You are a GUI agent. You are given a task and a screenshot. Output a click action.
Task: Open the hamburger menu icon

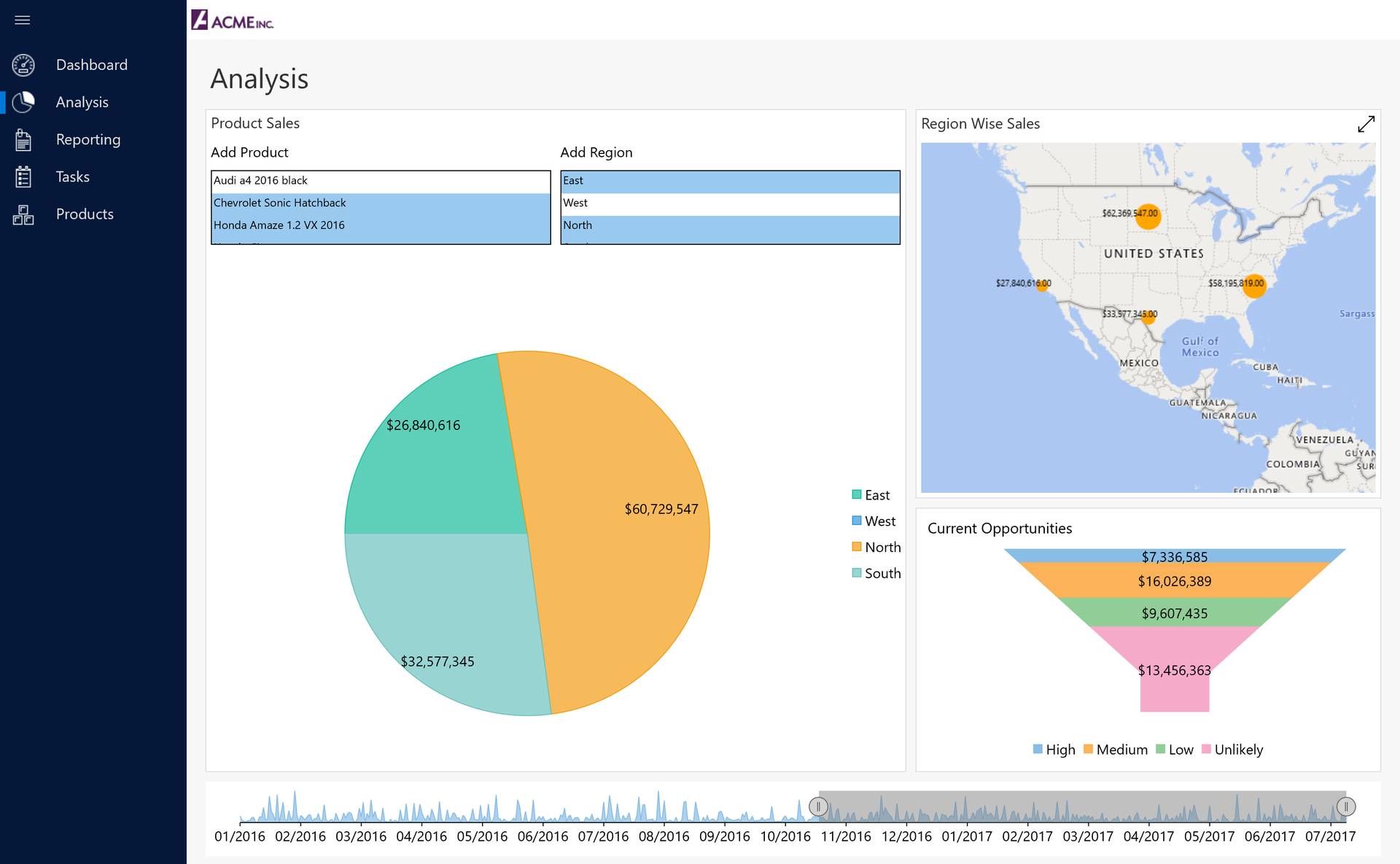click(23, 20)
